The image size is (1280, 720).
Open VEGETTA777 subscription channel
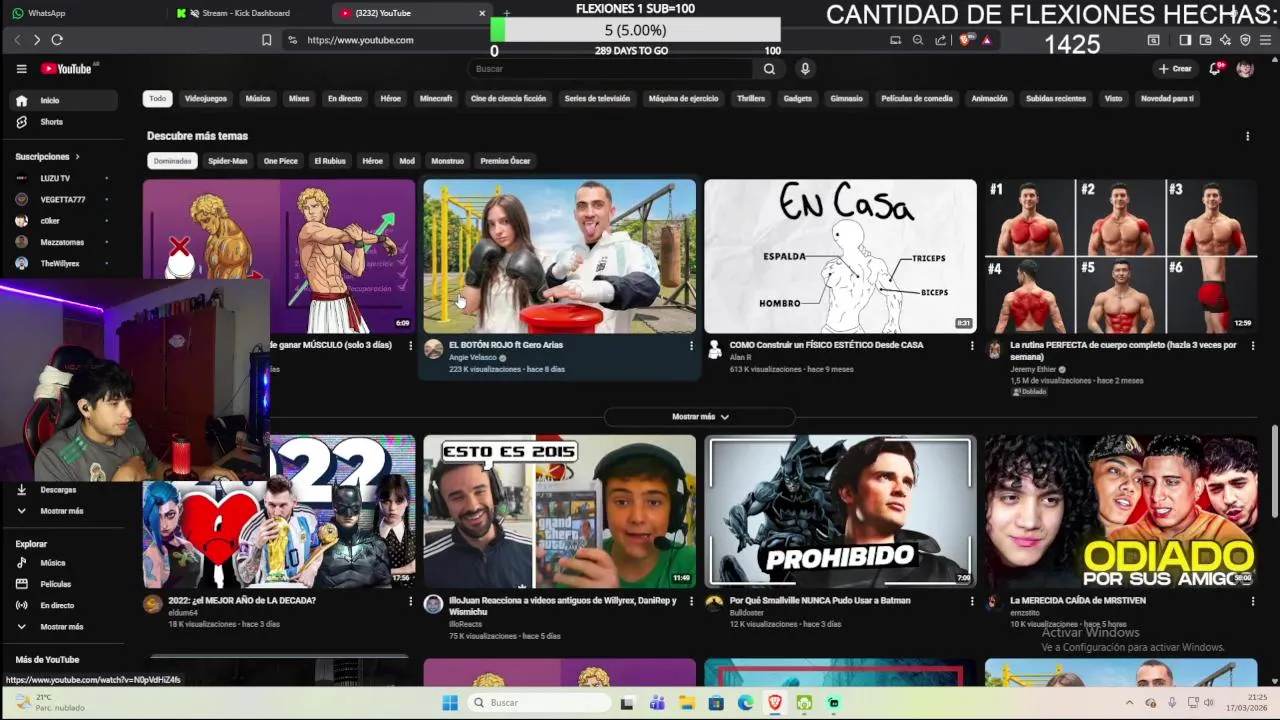click(x=64, y=200)
